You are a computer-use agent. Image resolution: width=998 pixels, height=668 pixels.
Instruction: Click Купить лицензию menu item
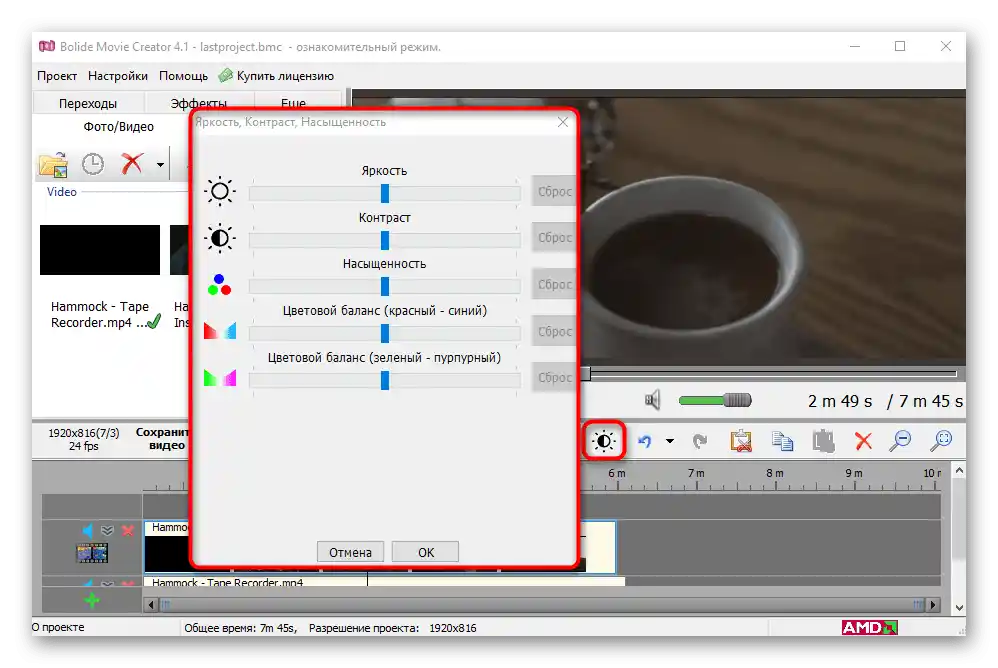[x=277, y=76]
